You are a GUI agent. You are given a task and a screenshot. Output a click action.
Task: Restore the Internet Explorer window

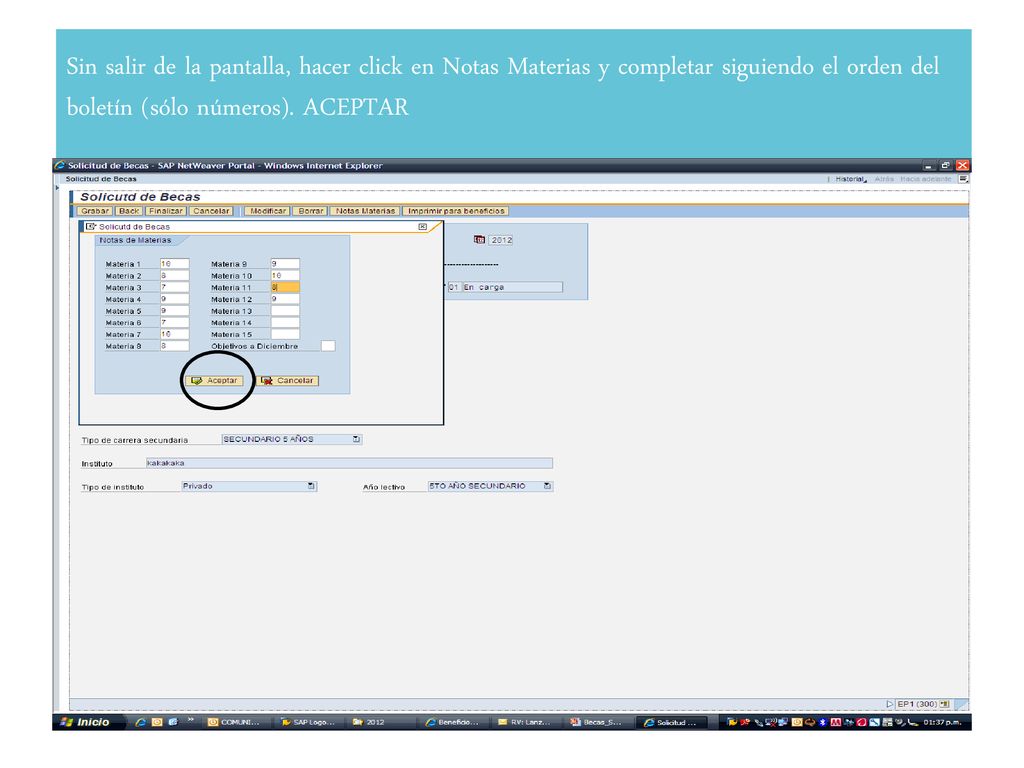945,165
